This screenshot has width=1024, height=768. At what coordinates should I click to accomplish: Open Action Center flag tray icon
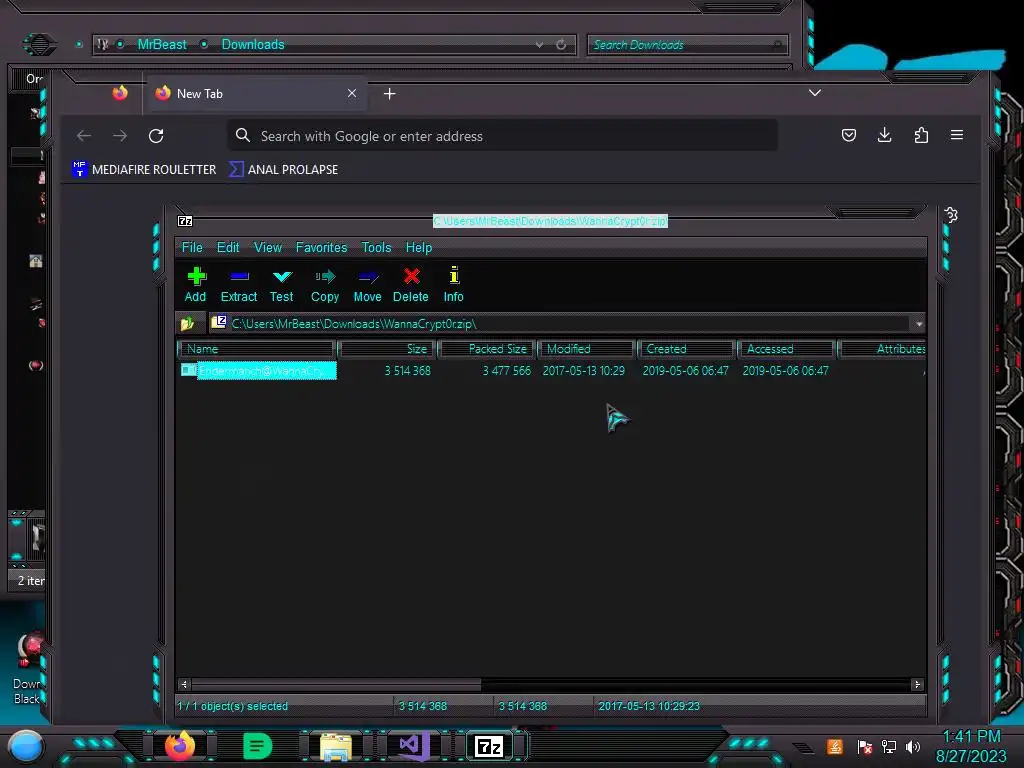pos(865,746)
